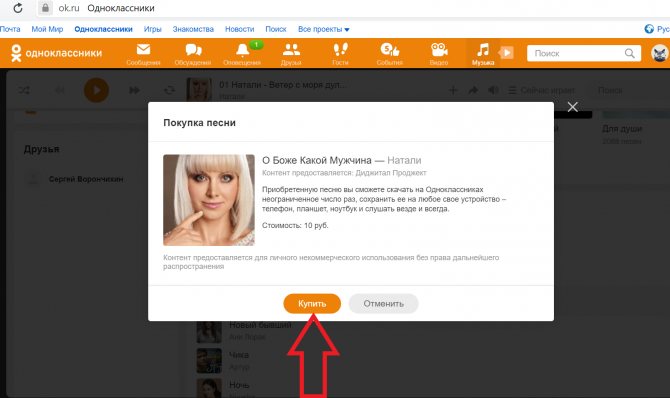Open the Сейчас играет playlist
The image size is (670, 398).
[541, 90]
